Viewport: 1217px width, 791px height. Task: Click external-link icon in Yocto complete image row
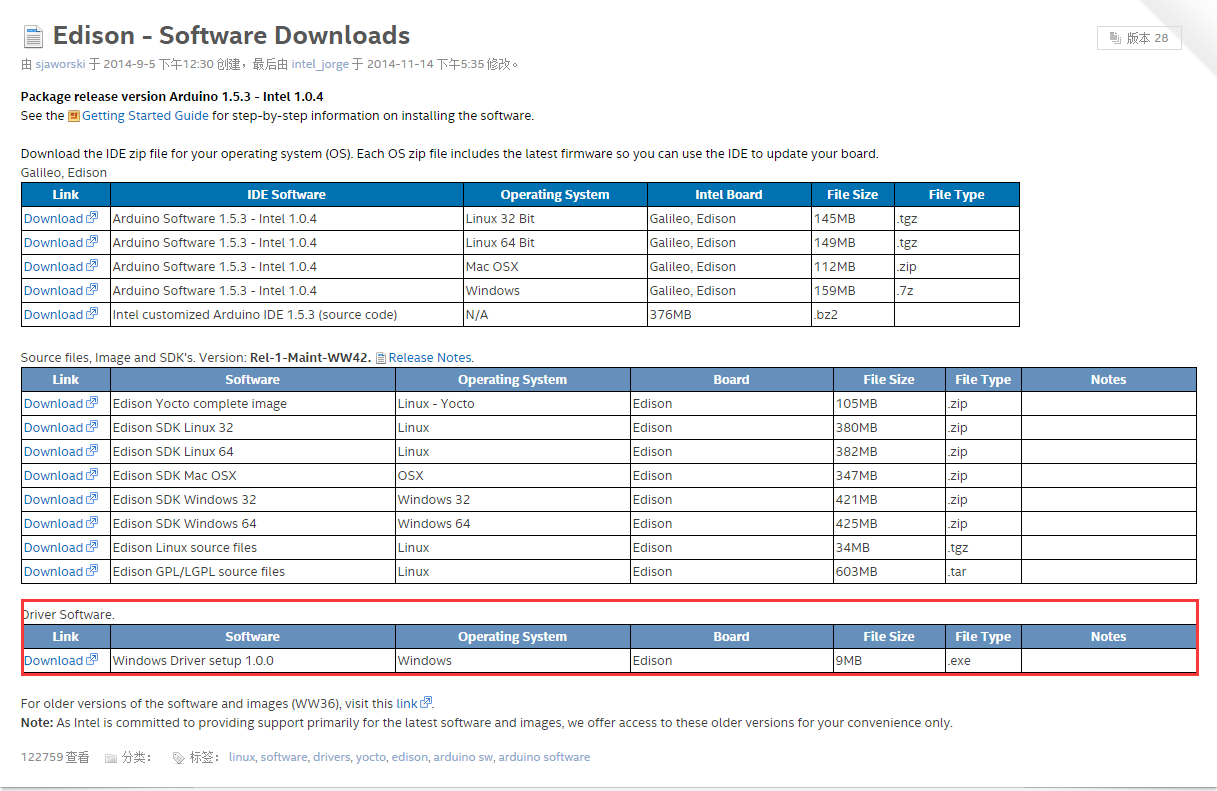pos(92,403)
